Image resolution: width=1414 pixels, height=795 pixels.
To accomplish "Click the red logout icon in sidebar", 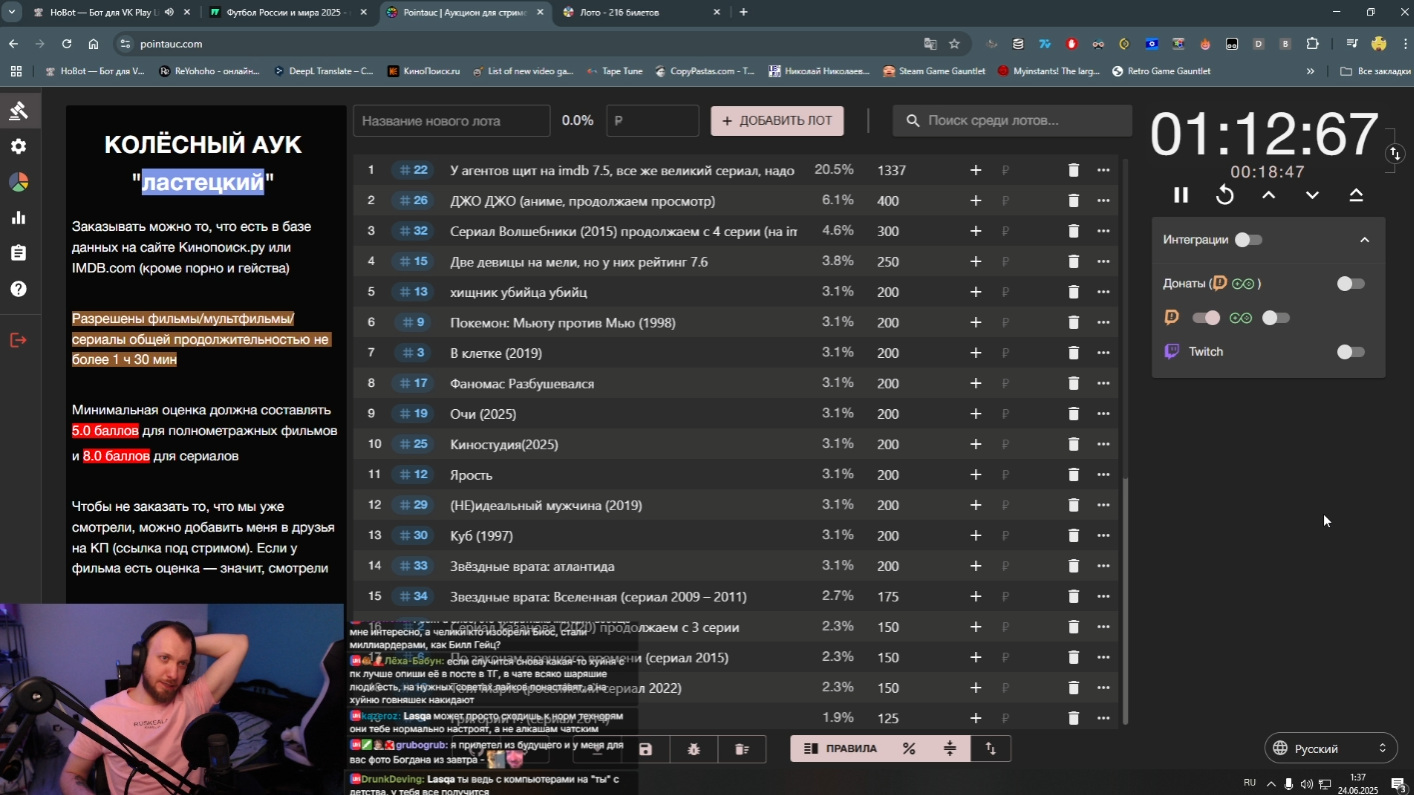I will coord(18,340).
